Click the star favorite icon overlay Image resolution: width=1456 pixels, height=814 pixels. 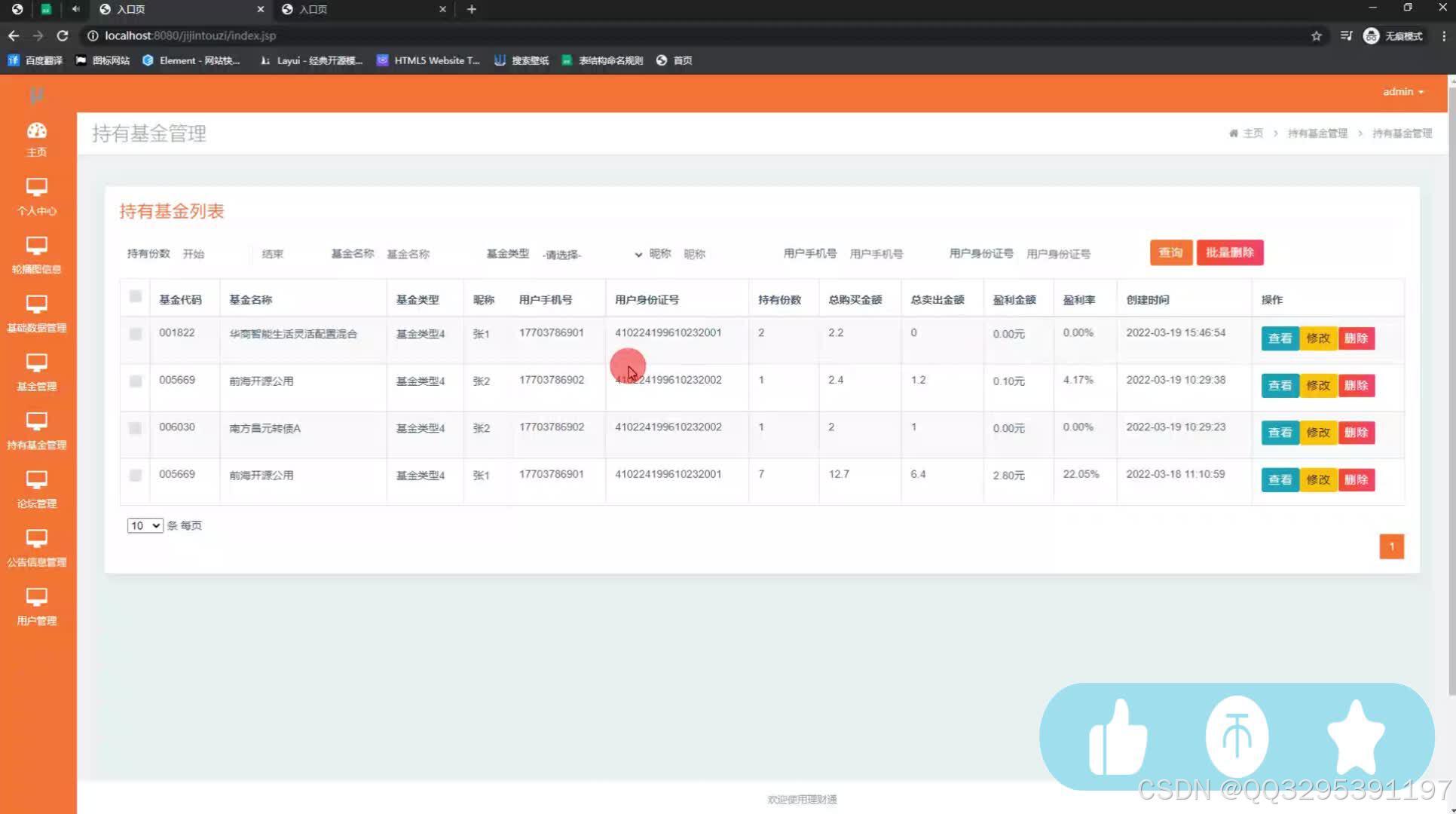pyautogui.click(x=1356, y=736)
